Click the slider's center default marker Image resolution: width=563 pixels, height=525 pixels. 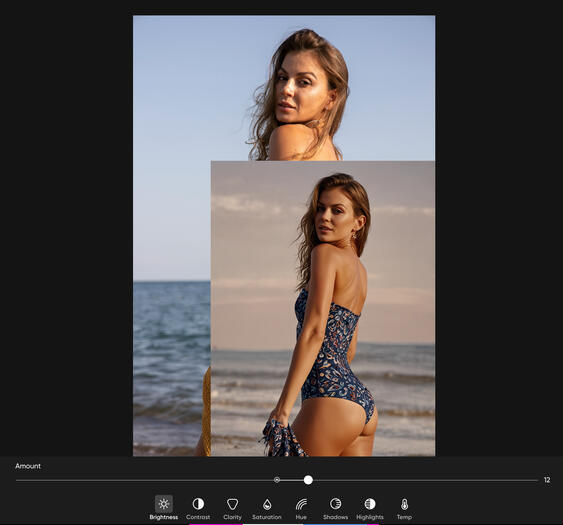coord(276,480)
